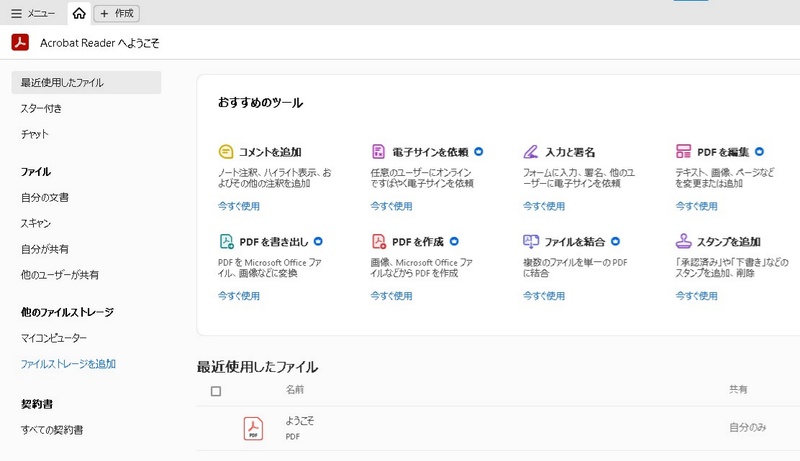Open 自分が共有 in sidebar
800x461 pixels.
(x=45, y=249)
